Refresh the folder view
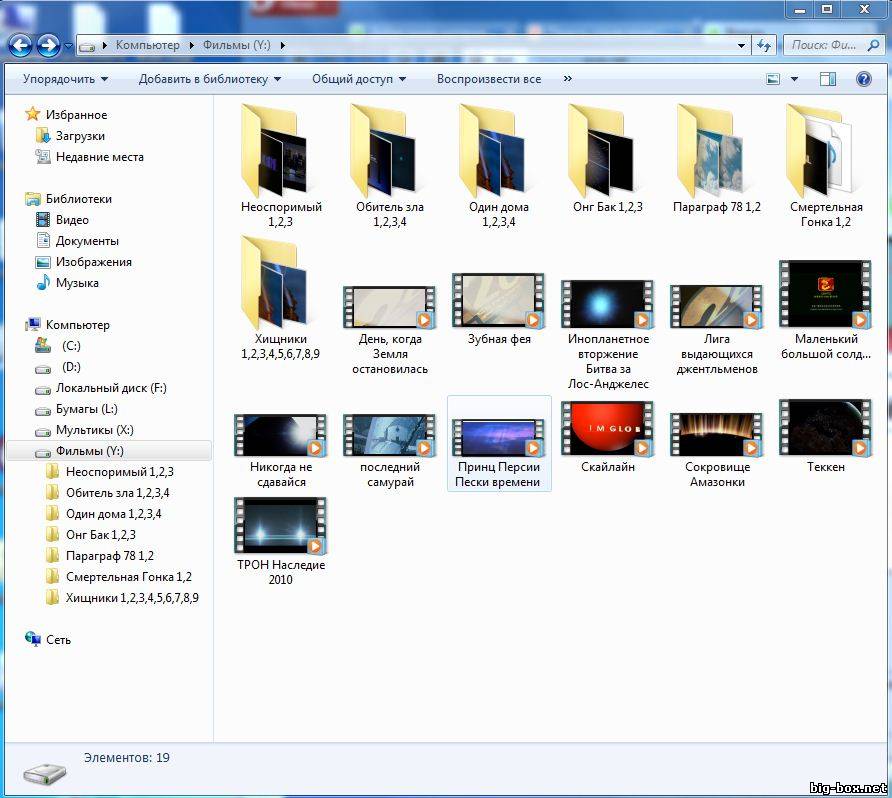Viewport: 892px width, 798px height. click(x=763, y=46)
